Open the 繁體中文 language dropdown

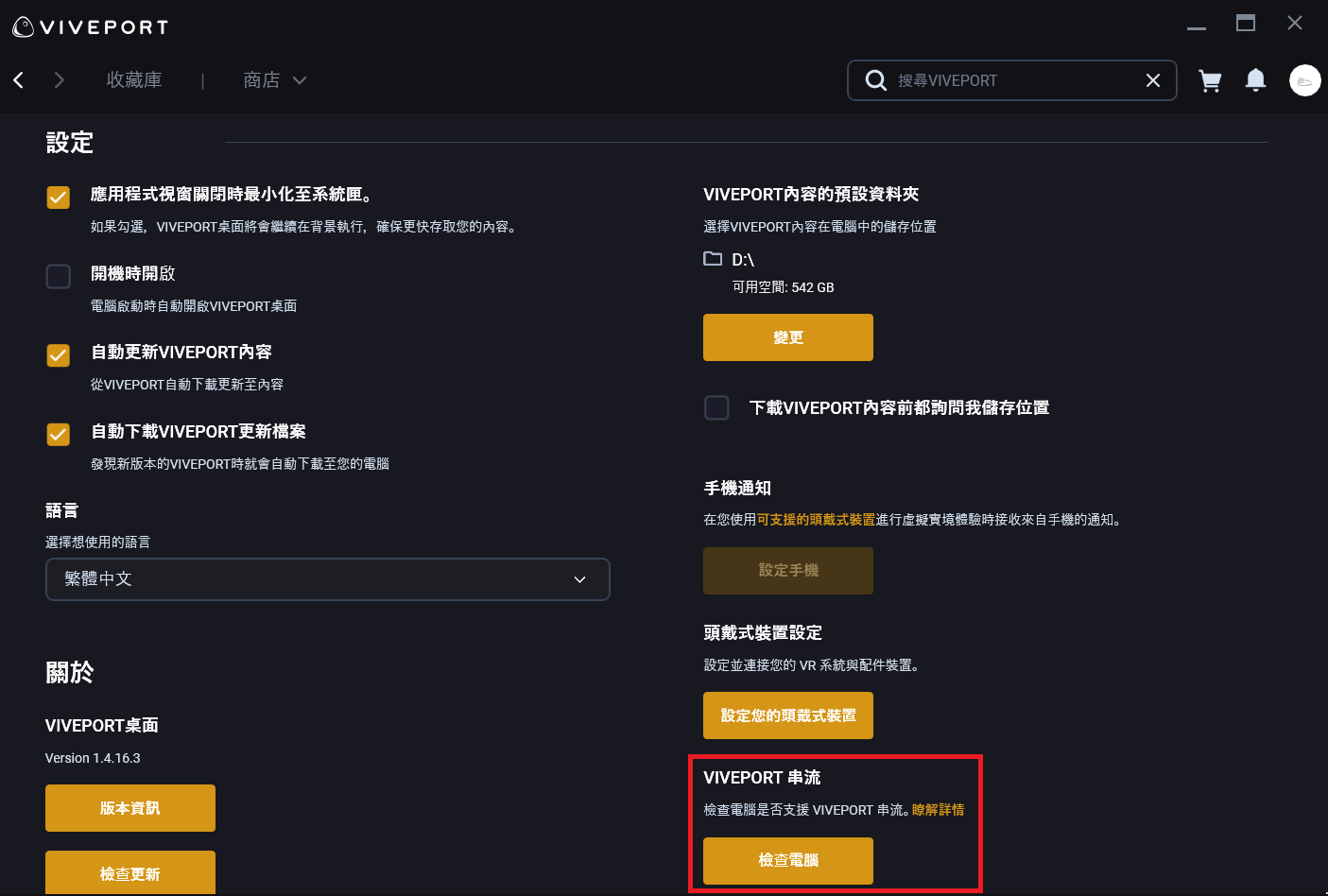pyautogui.click(x=328, y=579)
